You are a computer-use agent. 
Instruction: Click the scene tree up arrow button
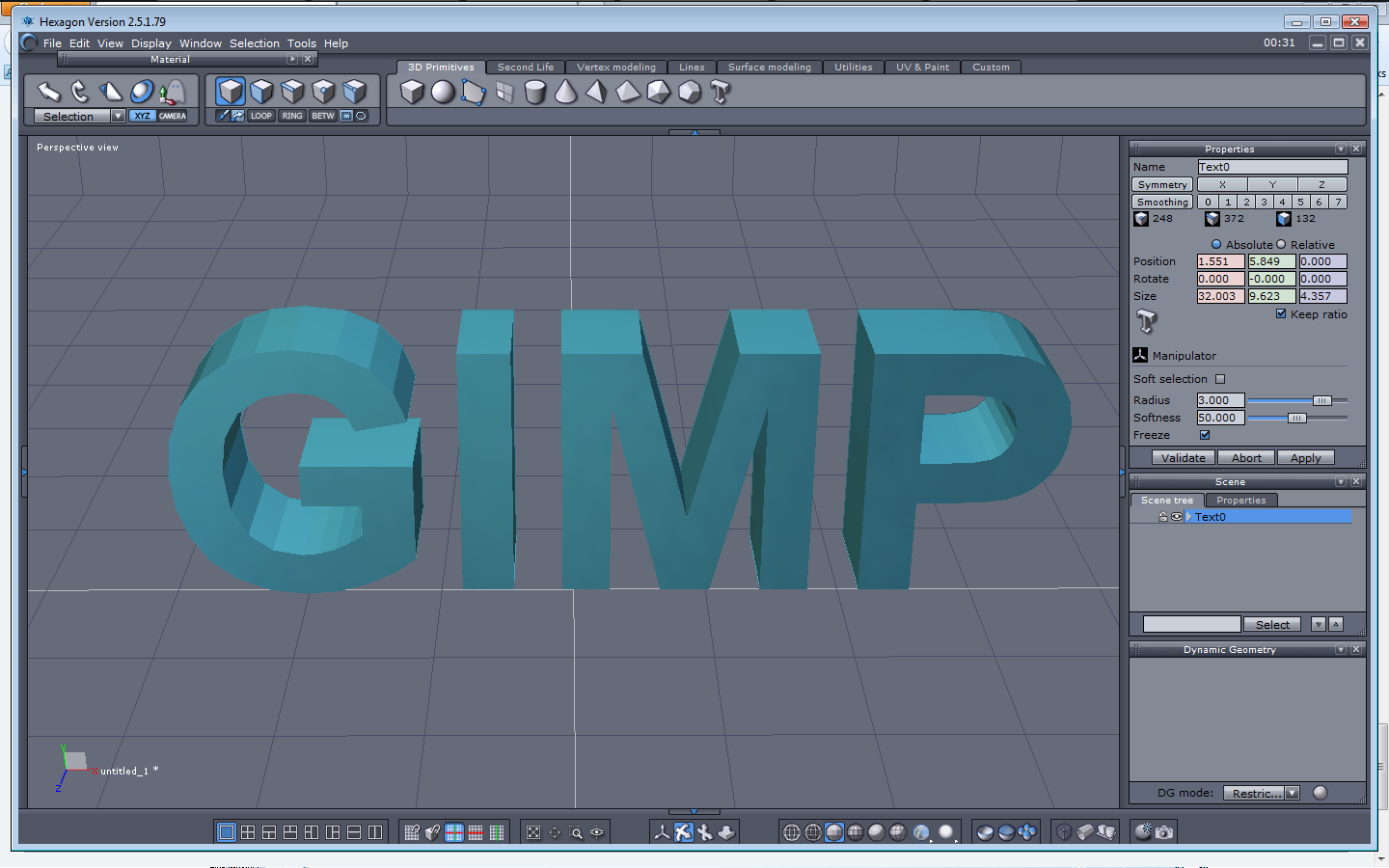click(x=1336, y=625)
